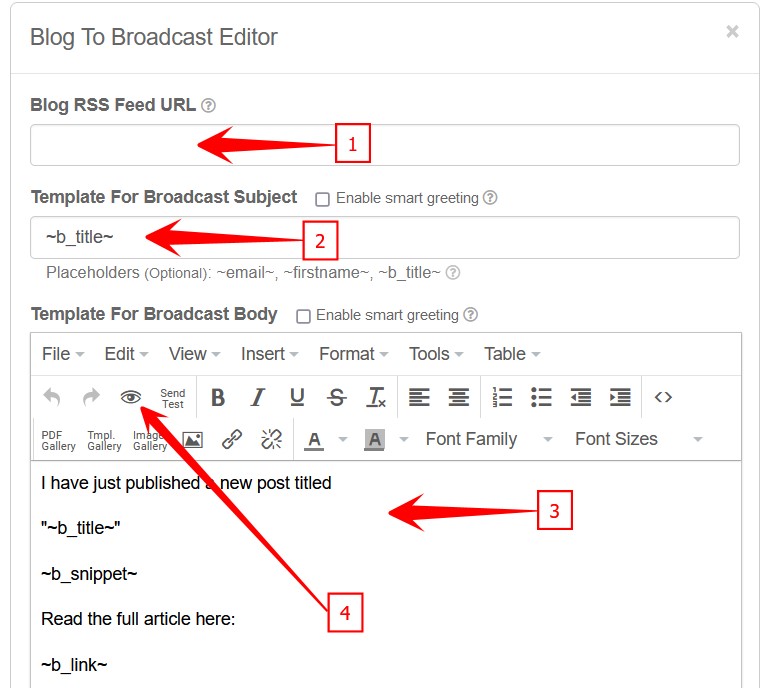The height and width of the screenshot is (688, 769).
Task: Click the background color swatch icon
Action: coord(375,439)
